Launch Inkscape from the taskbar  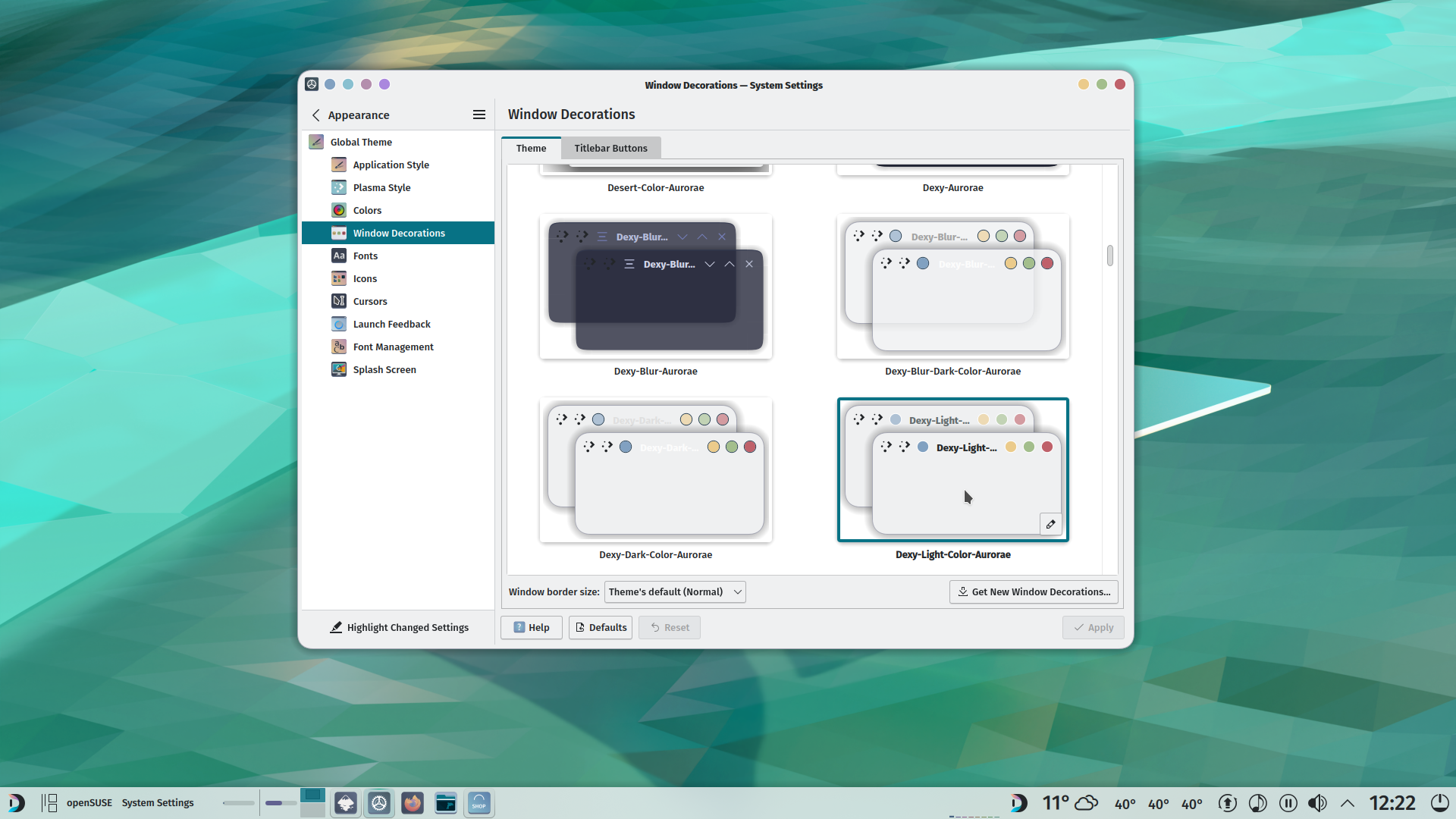pyautogui.click(x=346, y=802)
